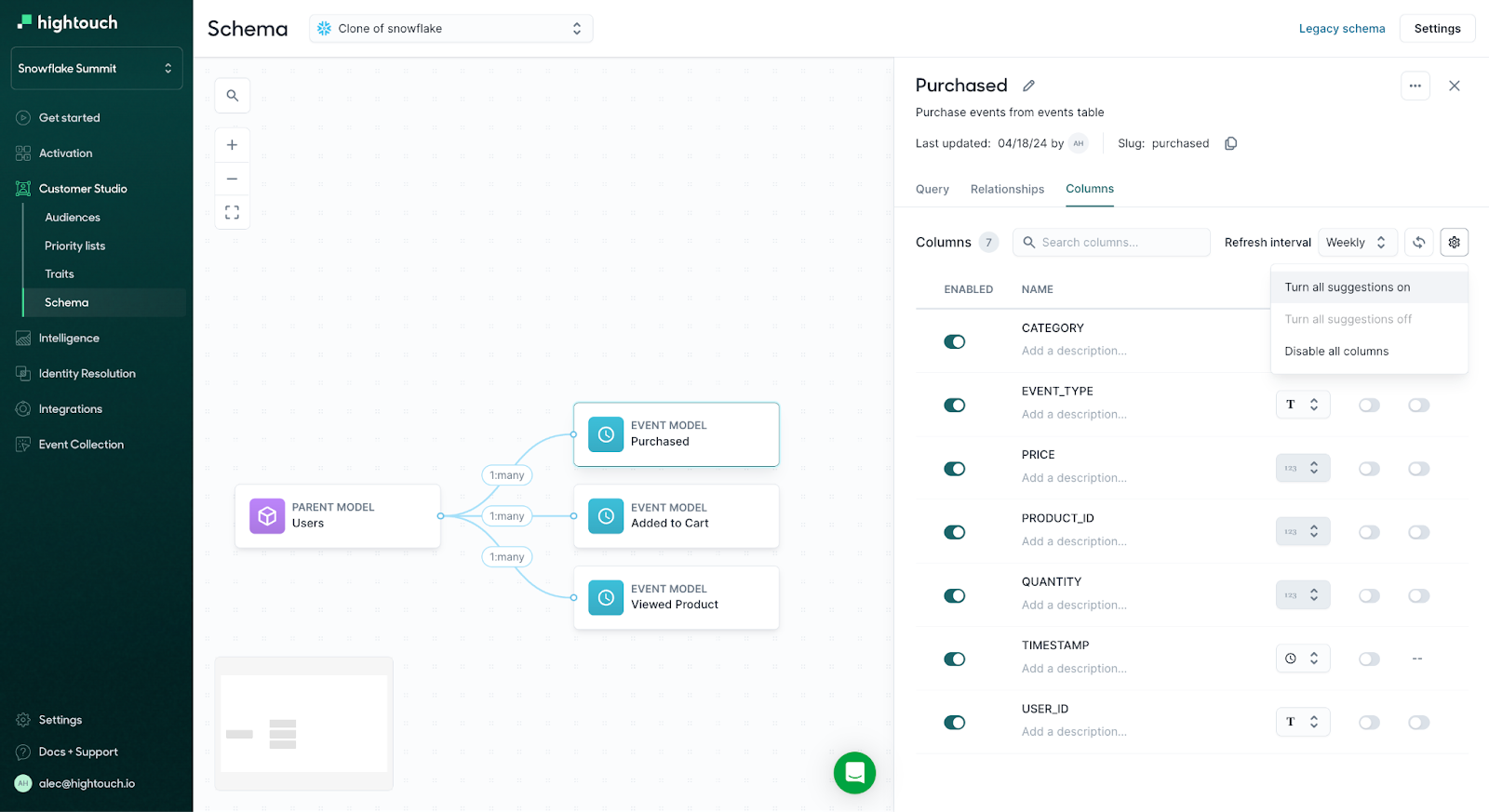The image size is (1489, 812).
Task: Open the columns gear settings icon
Action: pyautogui.click(x=1454, y=242)
